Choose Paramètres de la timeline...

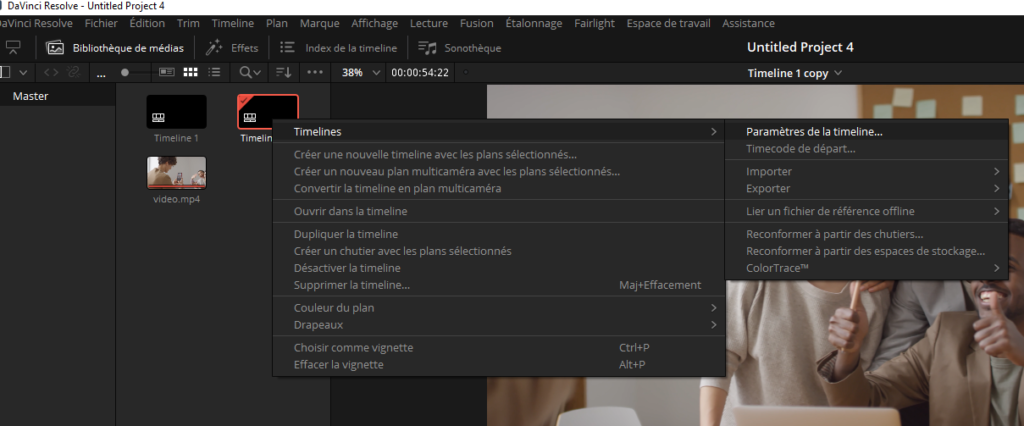pyautogui.click(x=814, y=131)
